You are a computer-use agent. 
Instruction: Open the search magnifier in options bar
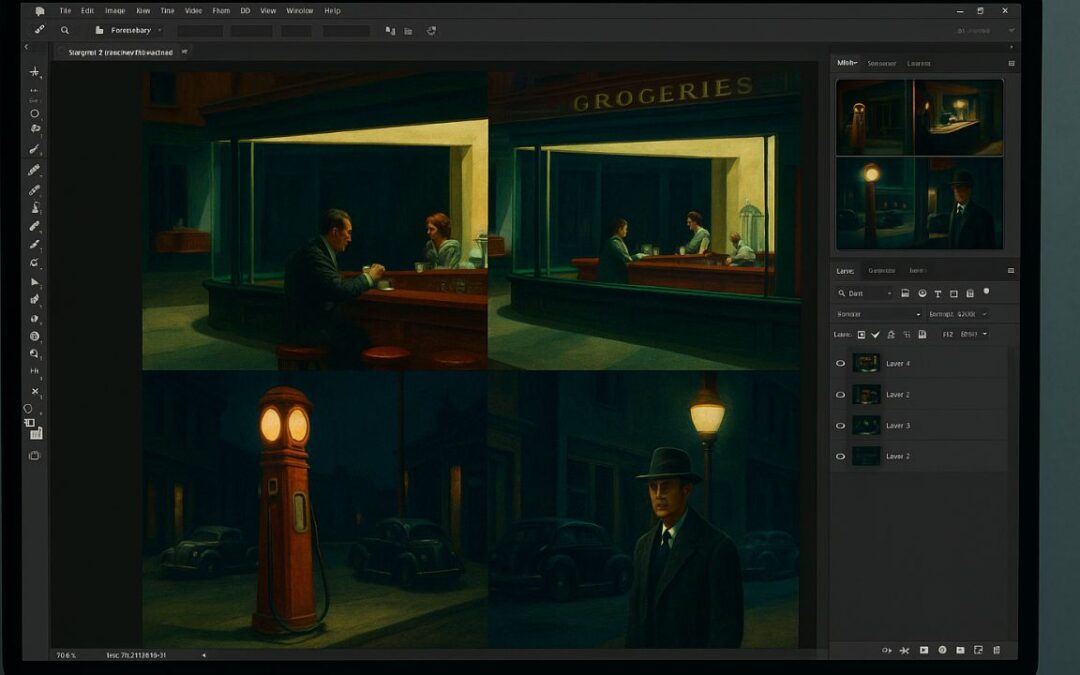click(65, 30)
